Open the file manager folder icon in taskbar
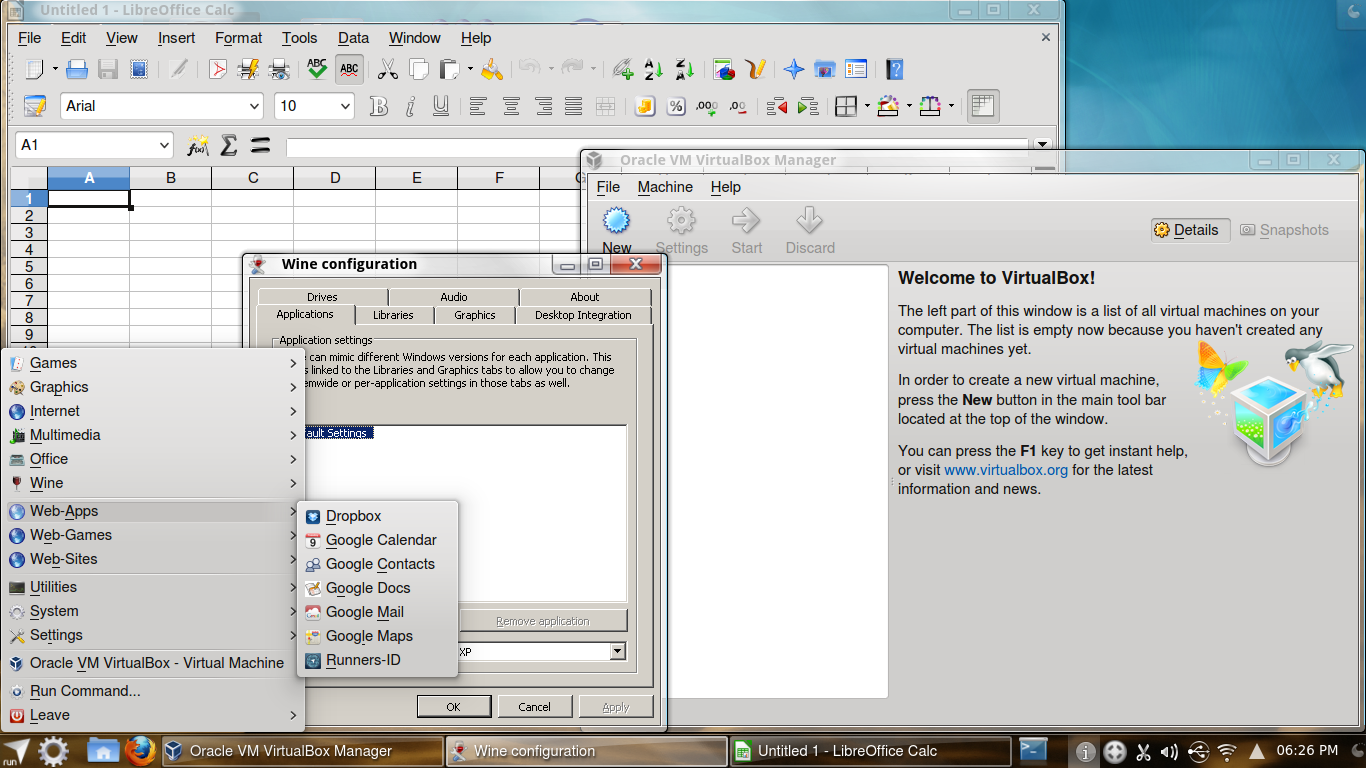Viewport: 1366px width, 768px height. click(x=103, y=750)
